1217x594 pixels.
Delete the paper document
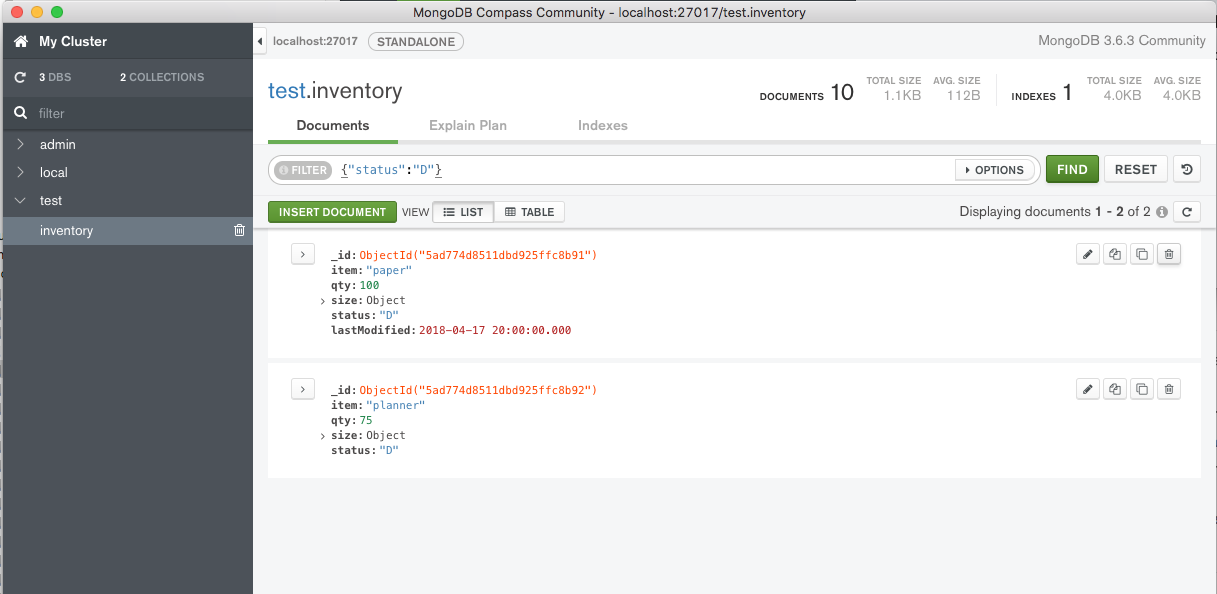pyautogui.click(x=1169, y=254)
